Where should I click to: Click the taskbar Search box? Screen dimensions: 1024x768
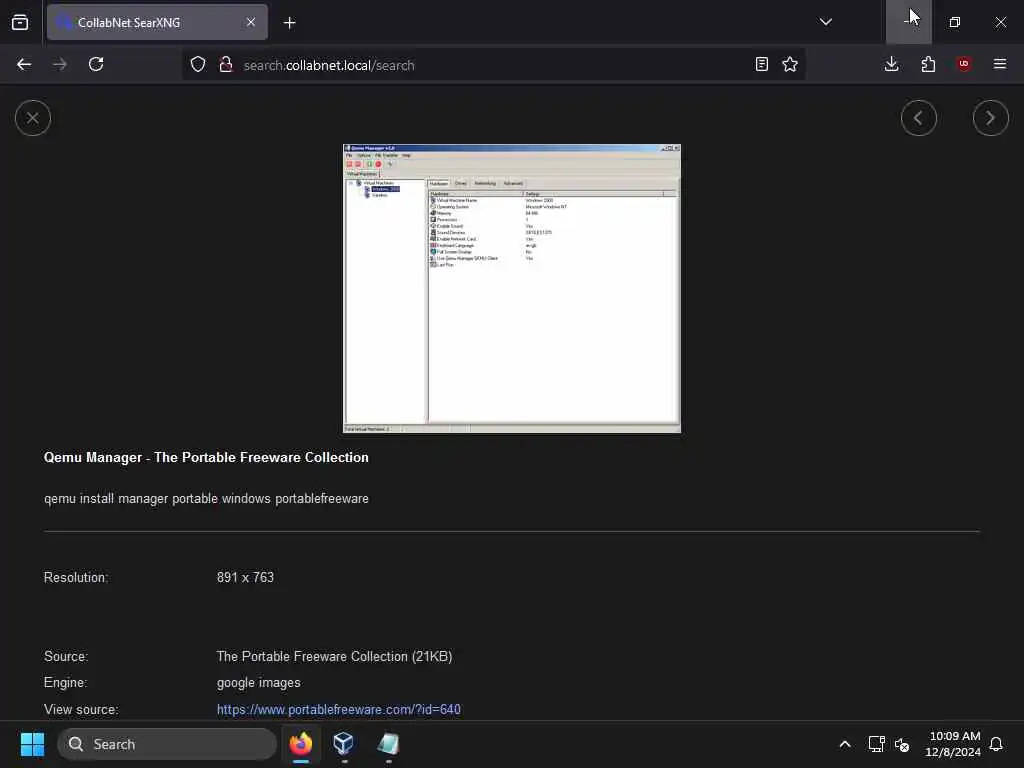[167, 744]
